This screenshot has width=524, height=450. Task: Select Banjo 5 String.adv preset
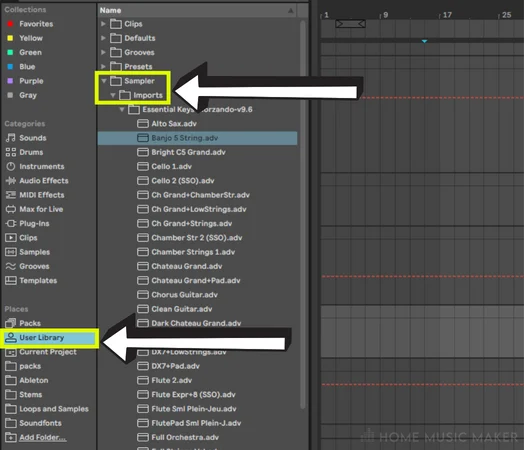tap(197, 138)
